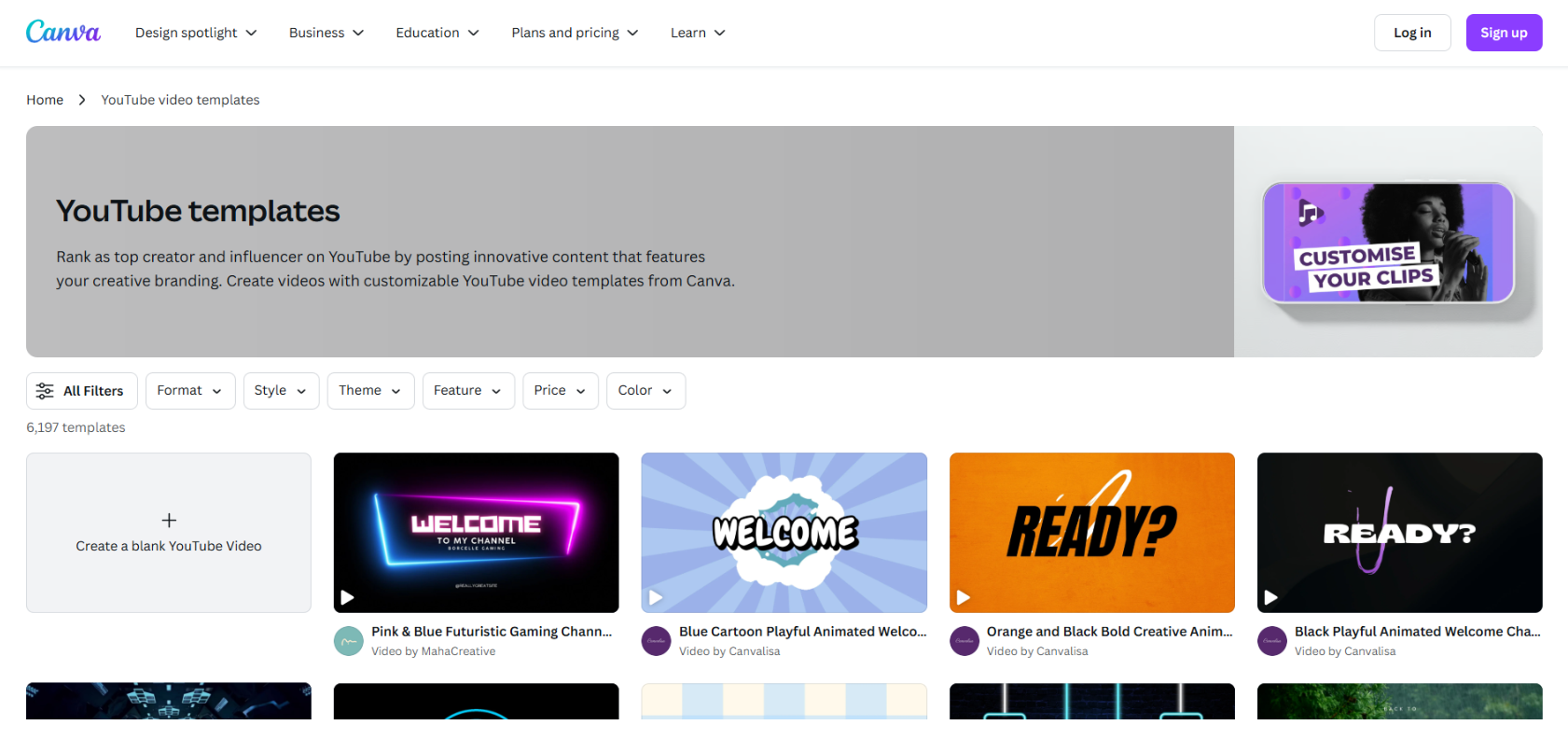Go to Home breadcrumb link

(45, 100)
